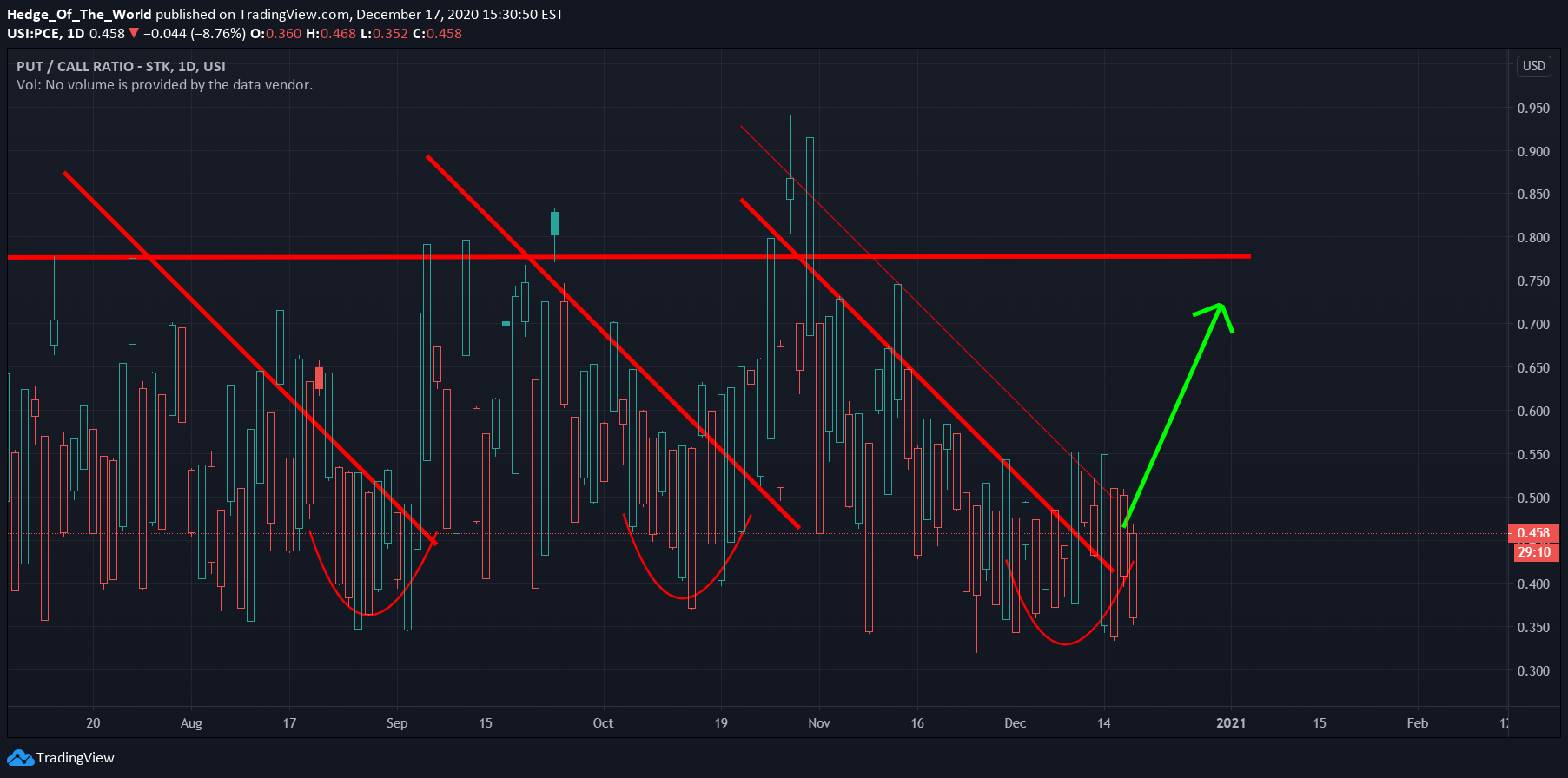Click the Hedge_Of_The_World author name

pyautogui.click(x=79, y=15)
